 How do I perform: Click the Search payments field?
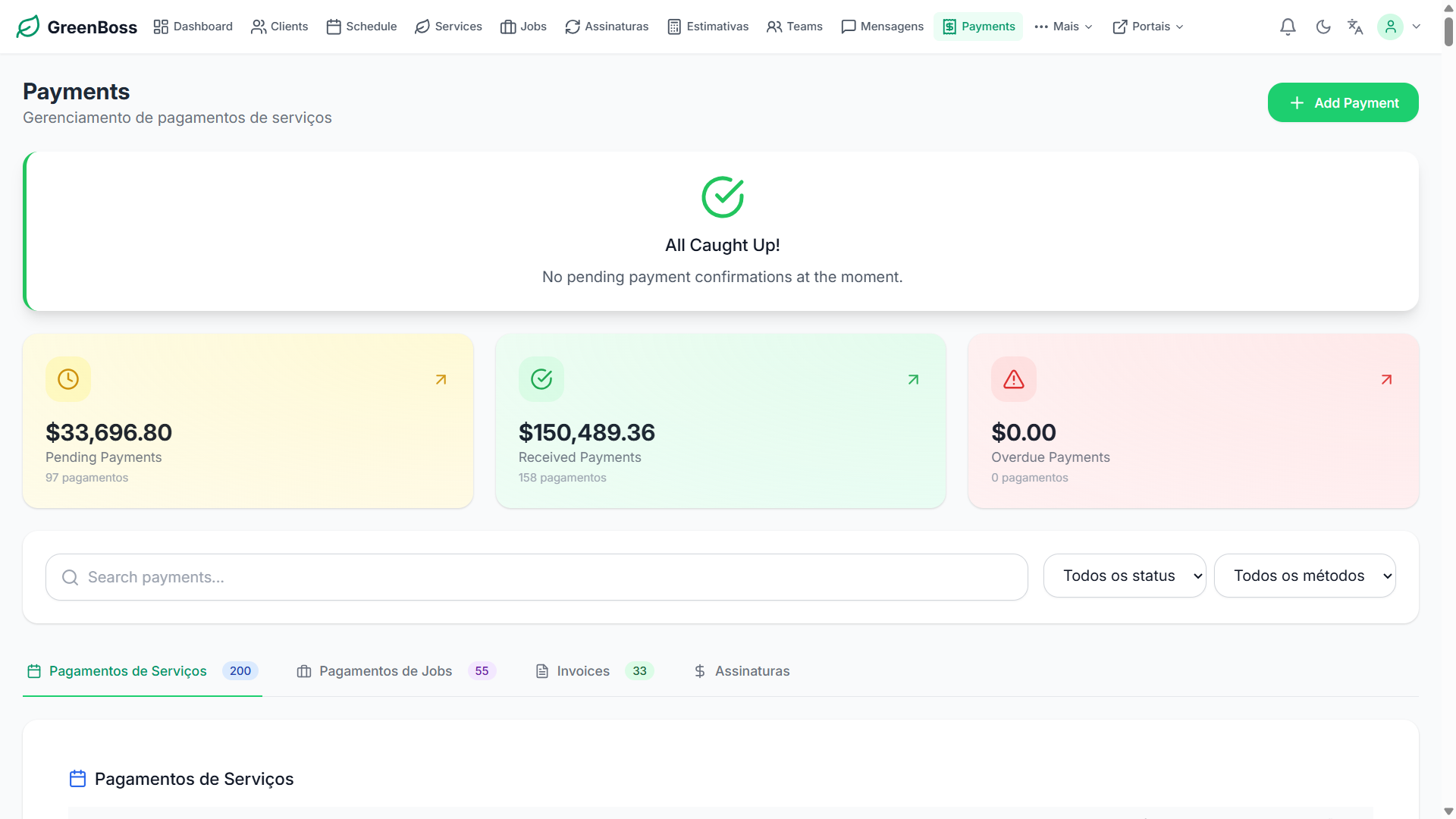[x=536, y=577]
